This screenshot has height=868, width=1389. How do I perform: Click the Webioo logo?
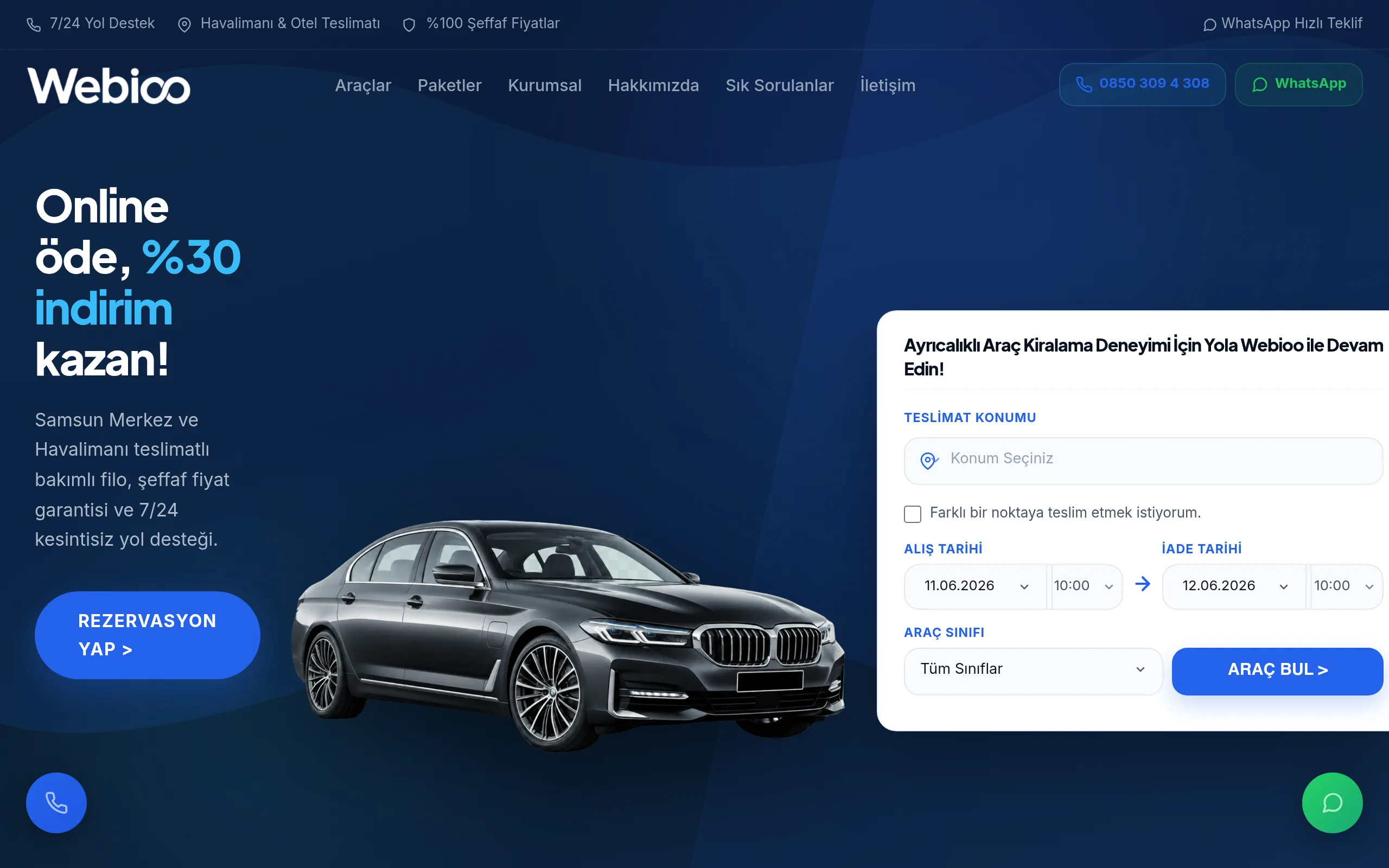pyautogui.click(x=109, y=86)
